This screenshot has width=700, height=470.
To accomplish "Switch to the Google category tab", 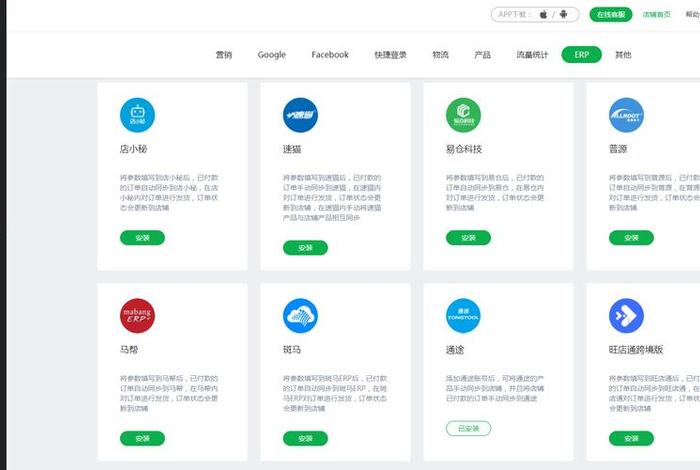I will click(271, 55).
